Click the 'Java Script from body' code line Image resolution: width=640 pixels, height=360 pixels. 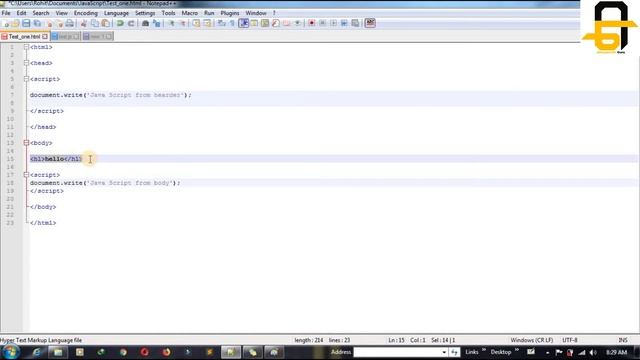105,183
